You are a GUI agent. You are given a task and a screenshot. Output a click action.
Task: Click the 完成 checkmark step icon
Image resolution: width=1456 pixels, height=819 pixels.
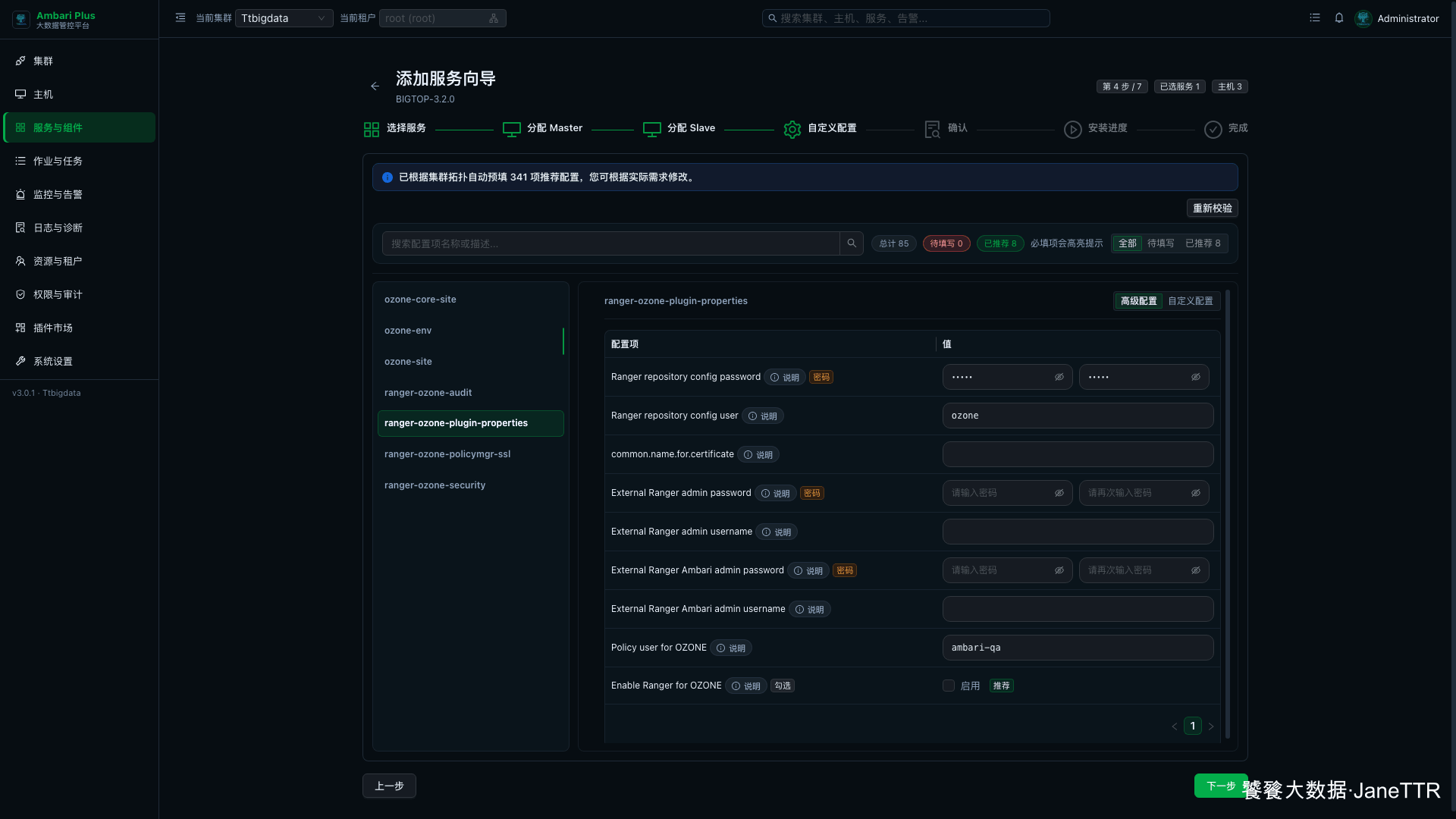click(x=1213, y=130)
